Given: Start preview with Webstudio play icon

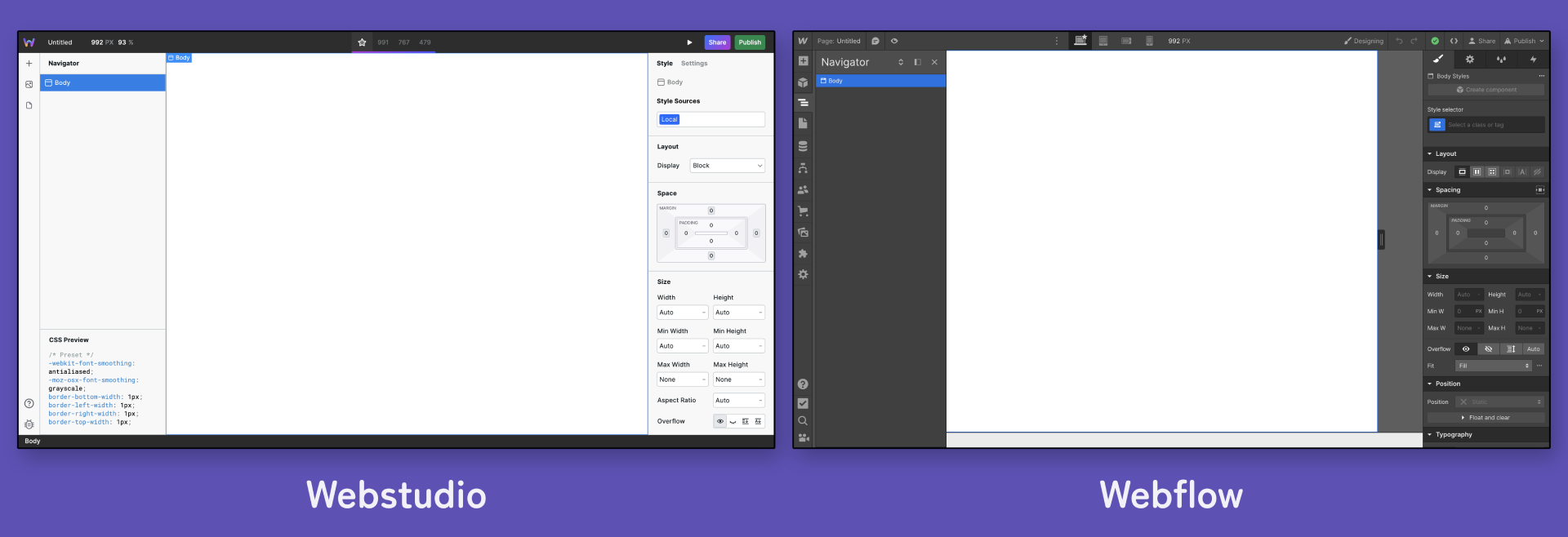Looking at the screenshot, I should tap(689, 42).
